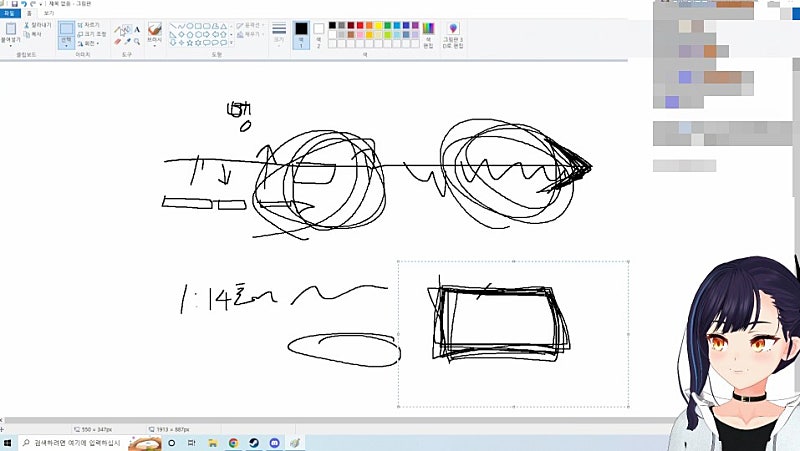Select the Triangle shape
The width and height of the screenshot is (800, 451).
tap(224, 26)
